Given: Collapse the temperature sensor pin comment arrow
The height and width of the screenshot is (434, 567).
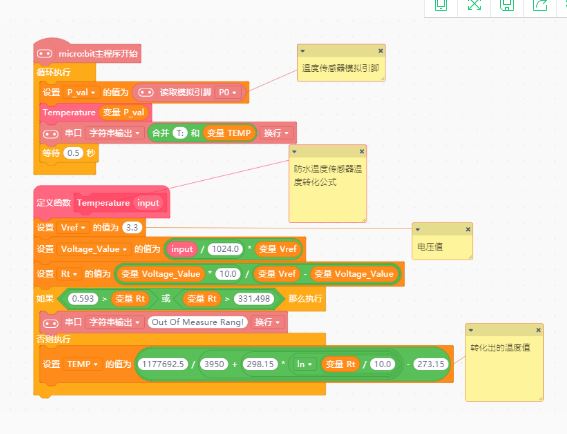Looking at the screenshot, I should click(x=303, y=51).
